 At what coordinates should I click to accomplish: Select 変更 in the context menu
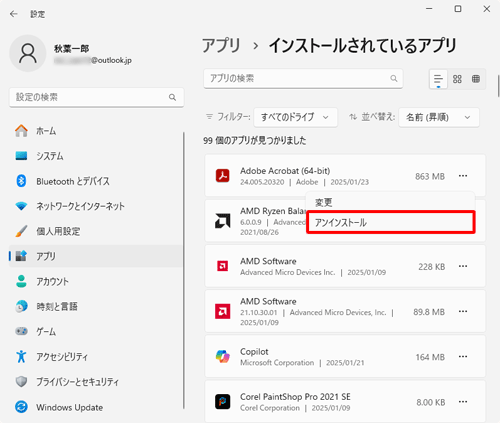390,202
